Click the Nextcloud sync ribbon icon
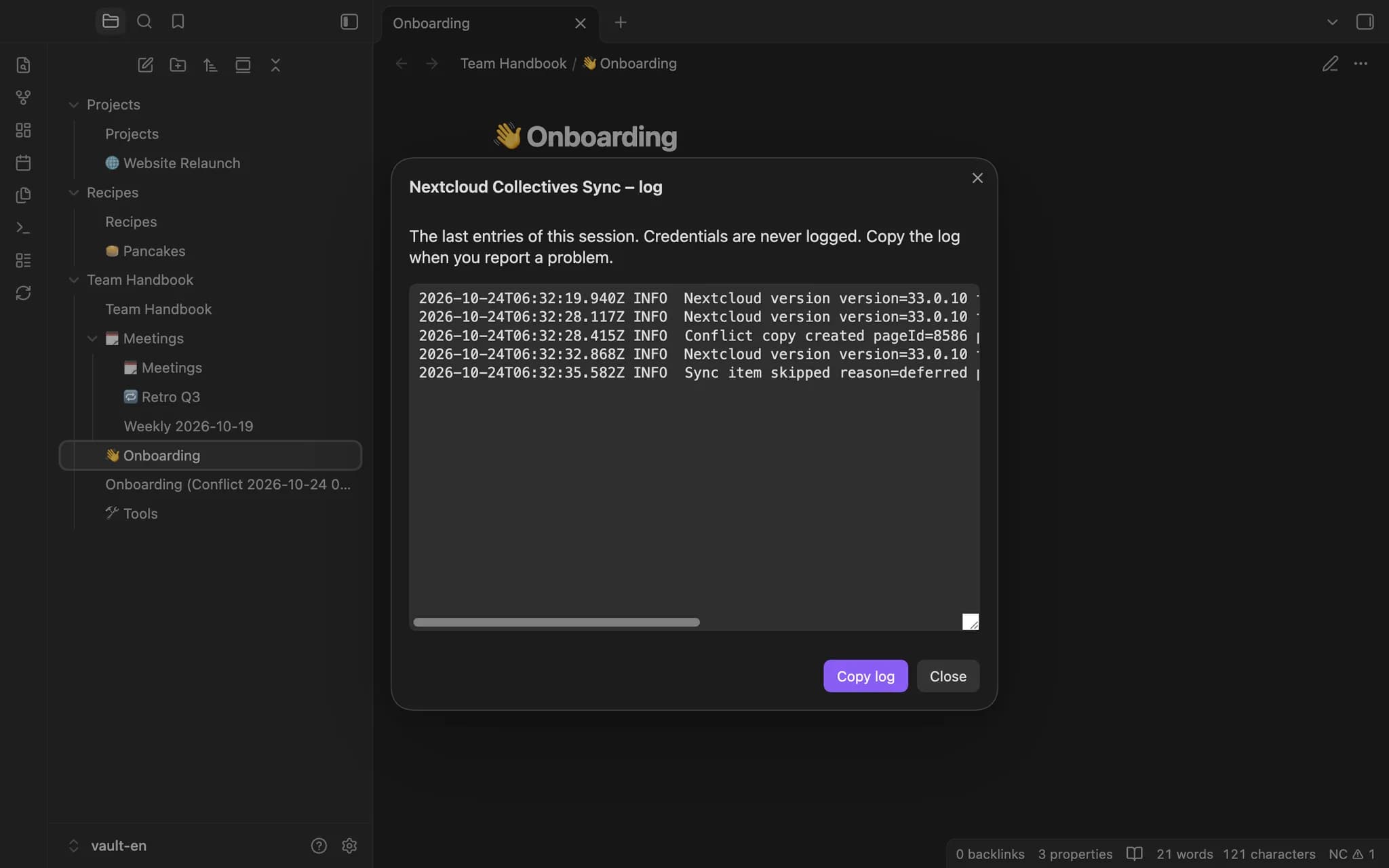This screenshot has height=868, width=1389. [23, 293]
